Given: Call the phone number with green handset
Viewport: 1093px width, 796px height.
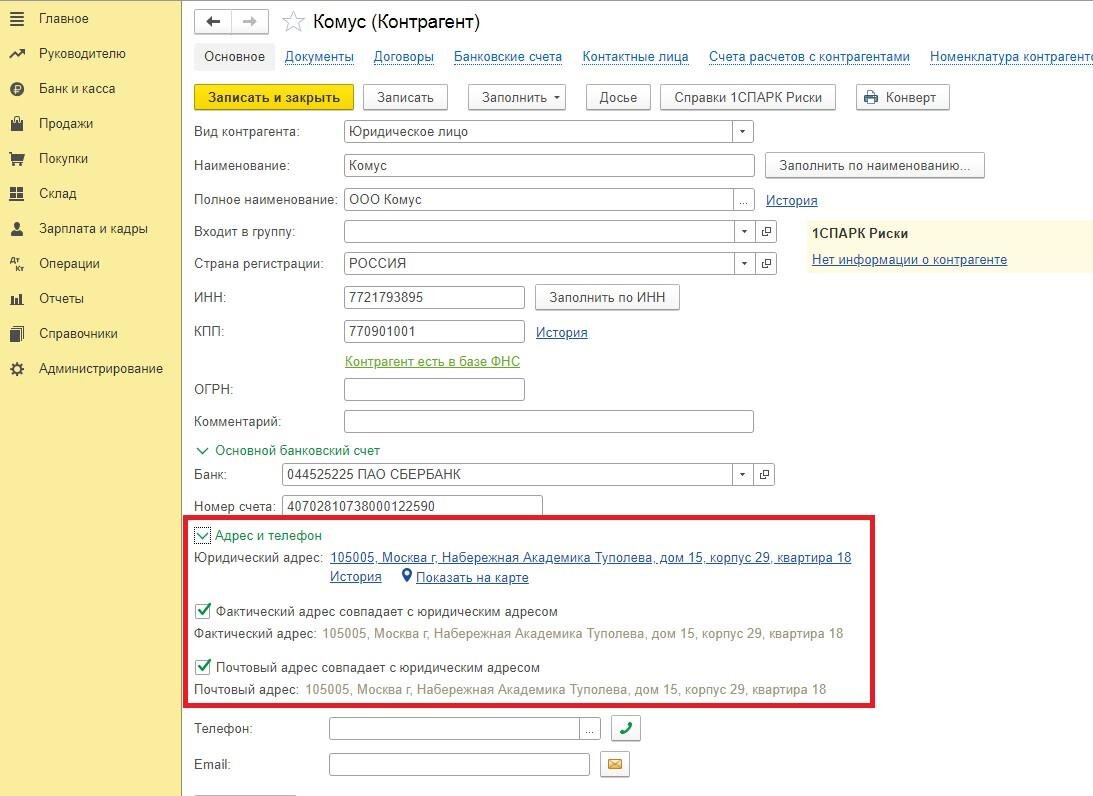Looking at the screenshot, I should pyautogui.click(x=625, y=728).
